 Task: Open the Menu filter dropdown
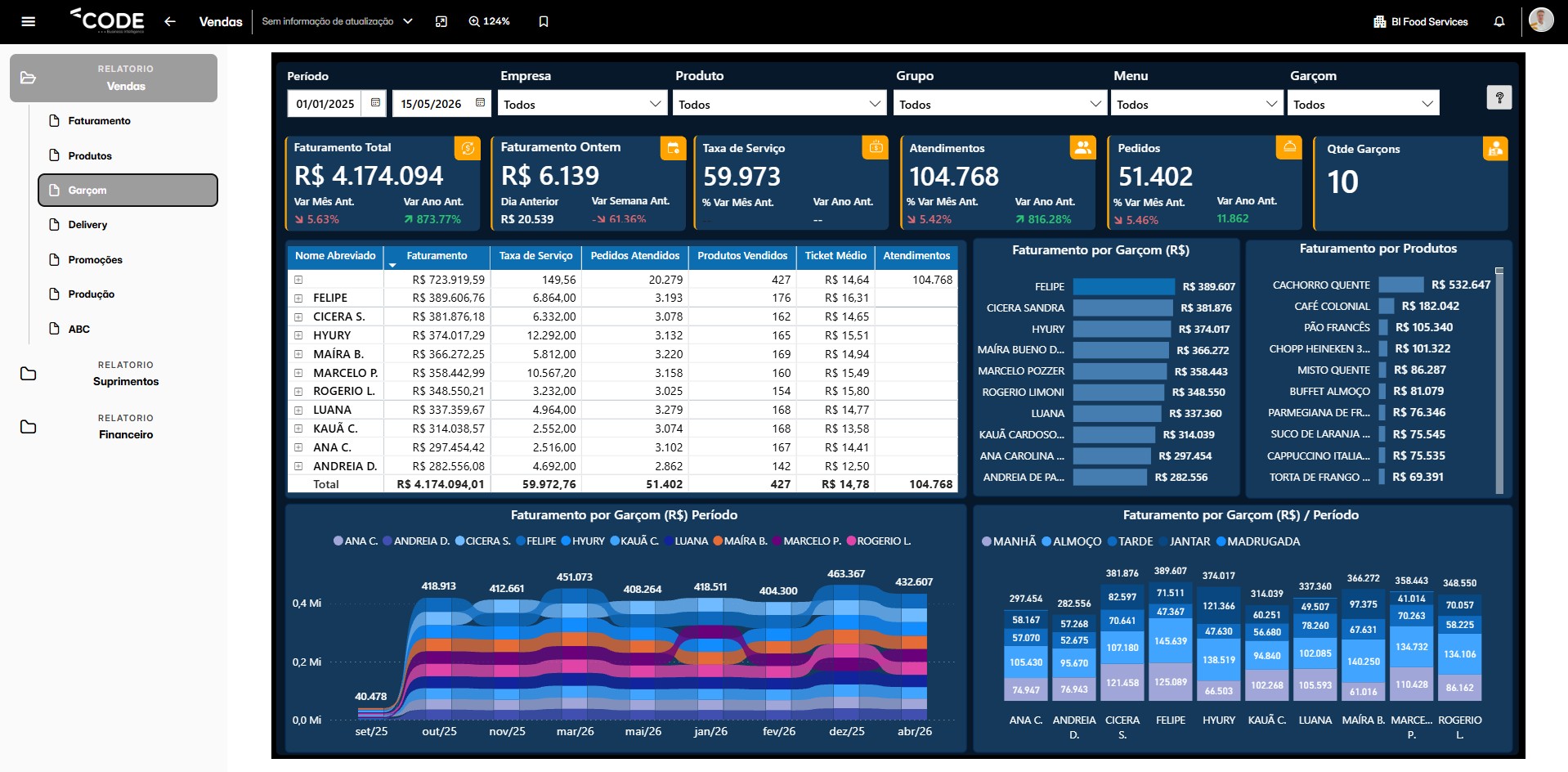coord(1197,104)
